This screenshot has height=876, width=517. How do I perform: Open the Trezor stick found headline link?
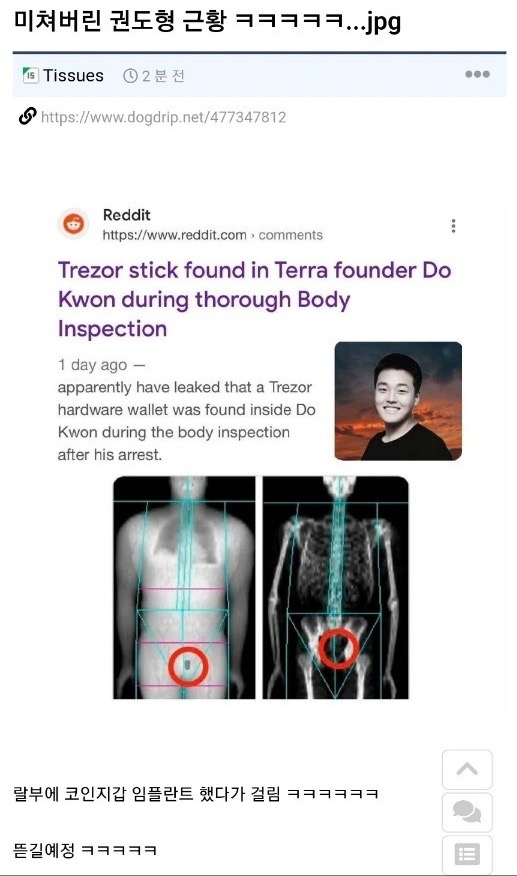254,299
